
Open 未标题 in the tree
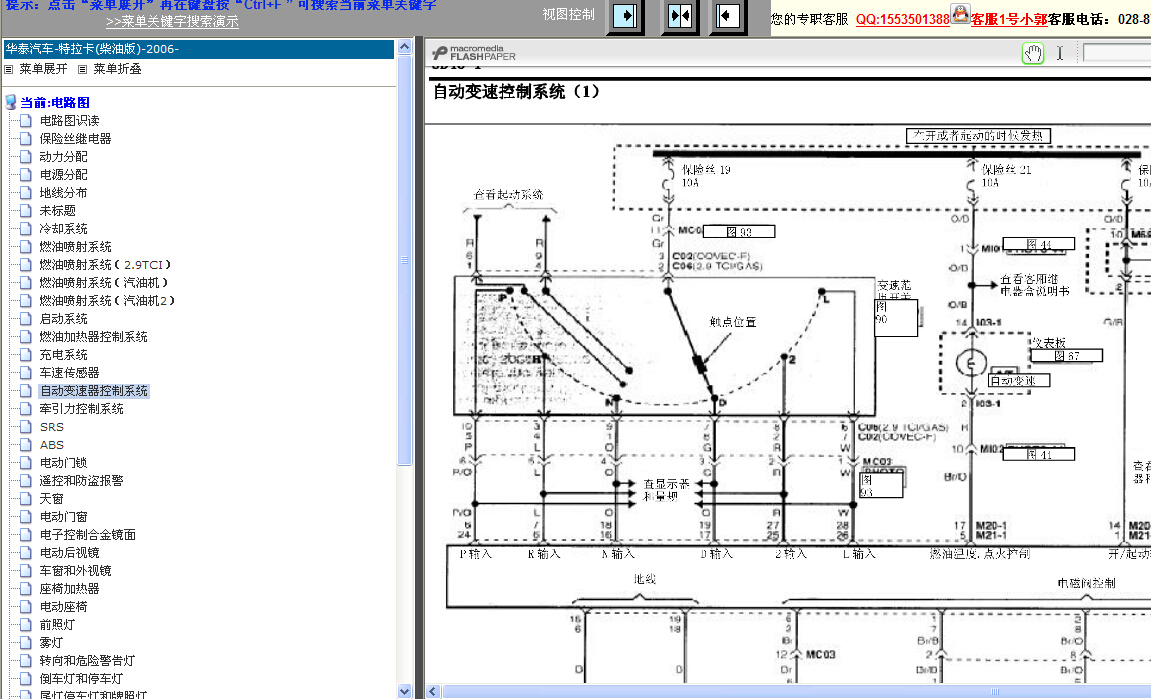pyautogui.click(x=57, y=211)
